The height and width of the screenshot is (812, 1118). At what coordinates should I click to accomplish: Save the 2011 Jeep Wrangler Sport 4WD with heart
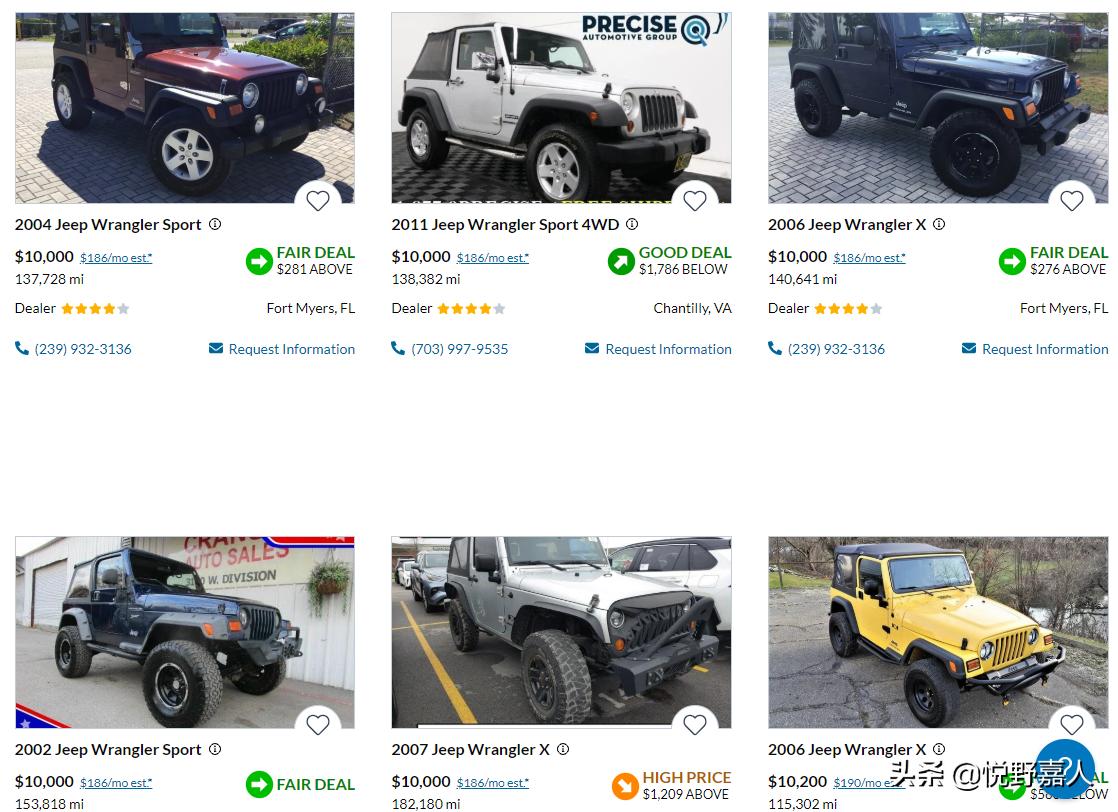point(694,201)
